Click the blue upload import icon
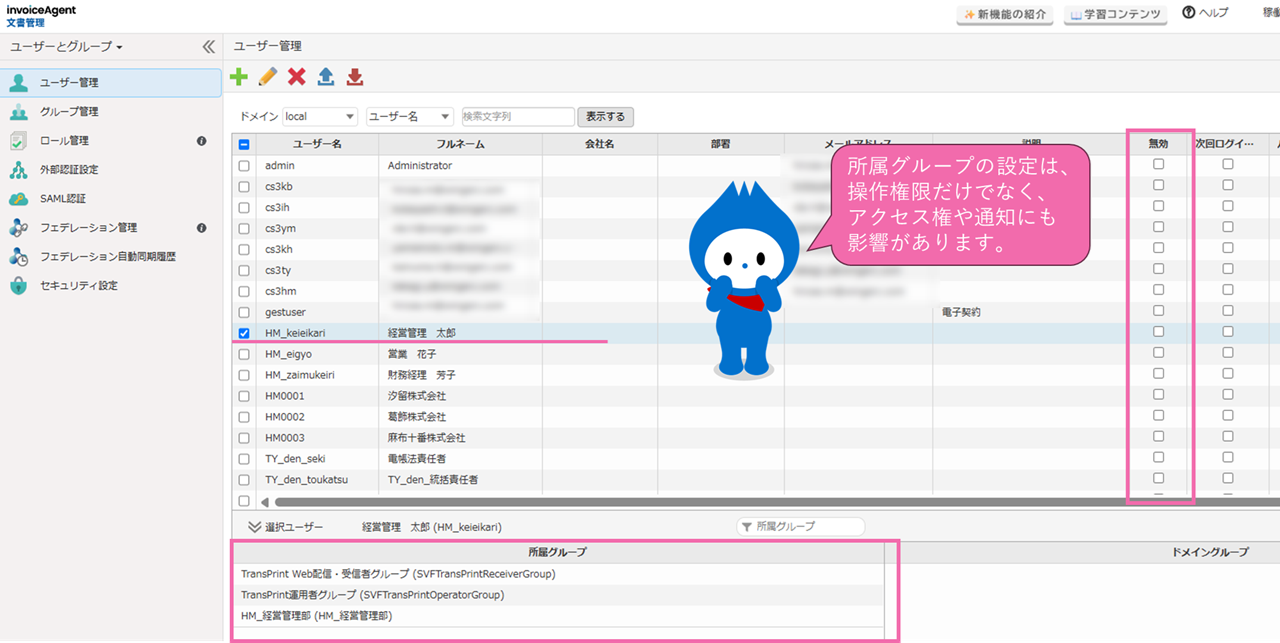The image size is (1280, 643). pos(326,77)
